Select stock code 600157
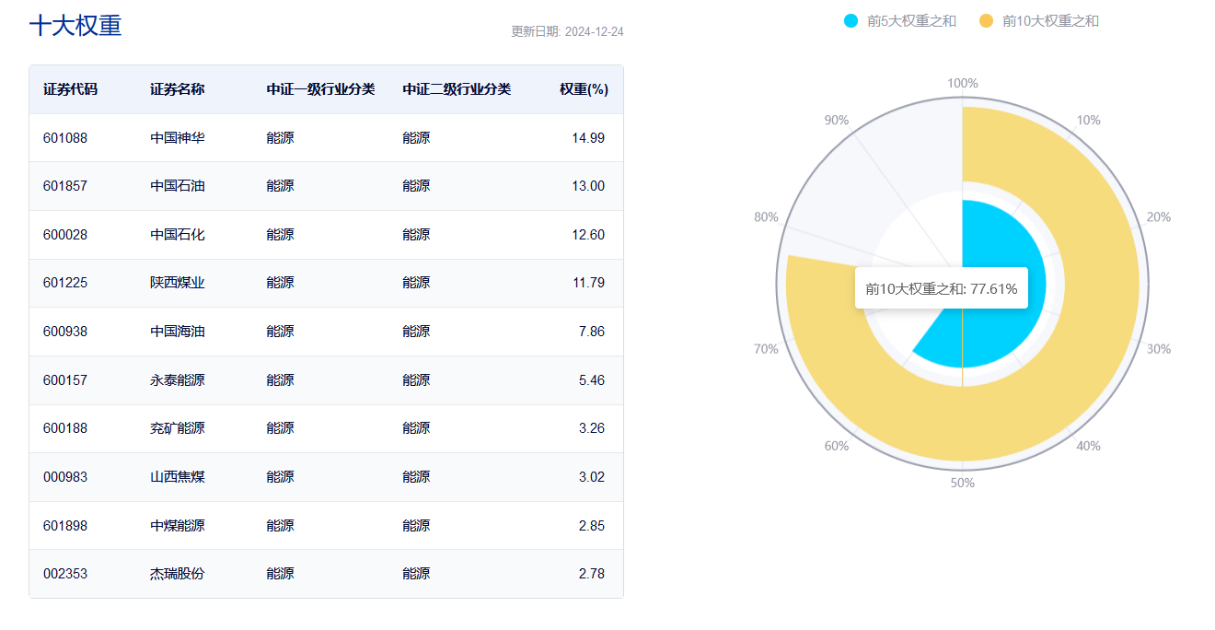Viewport: 1215px width, 630px height. pyautogui.click(x=65, y=380)
